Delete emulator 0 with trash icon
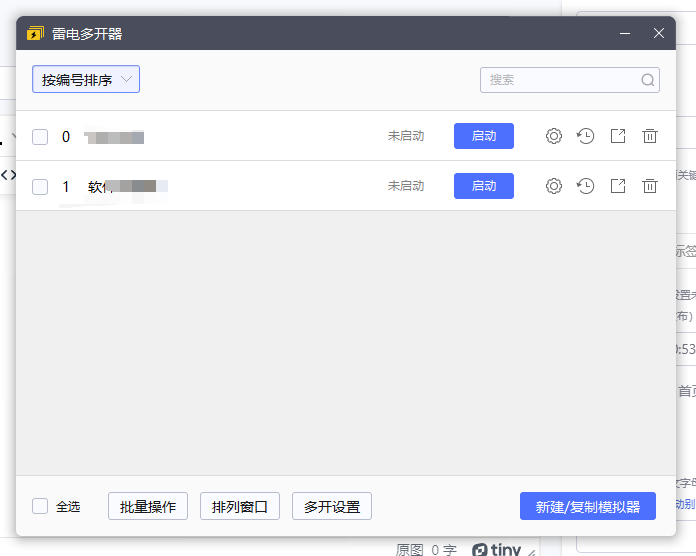696x556 pixels. pos(650,136)
